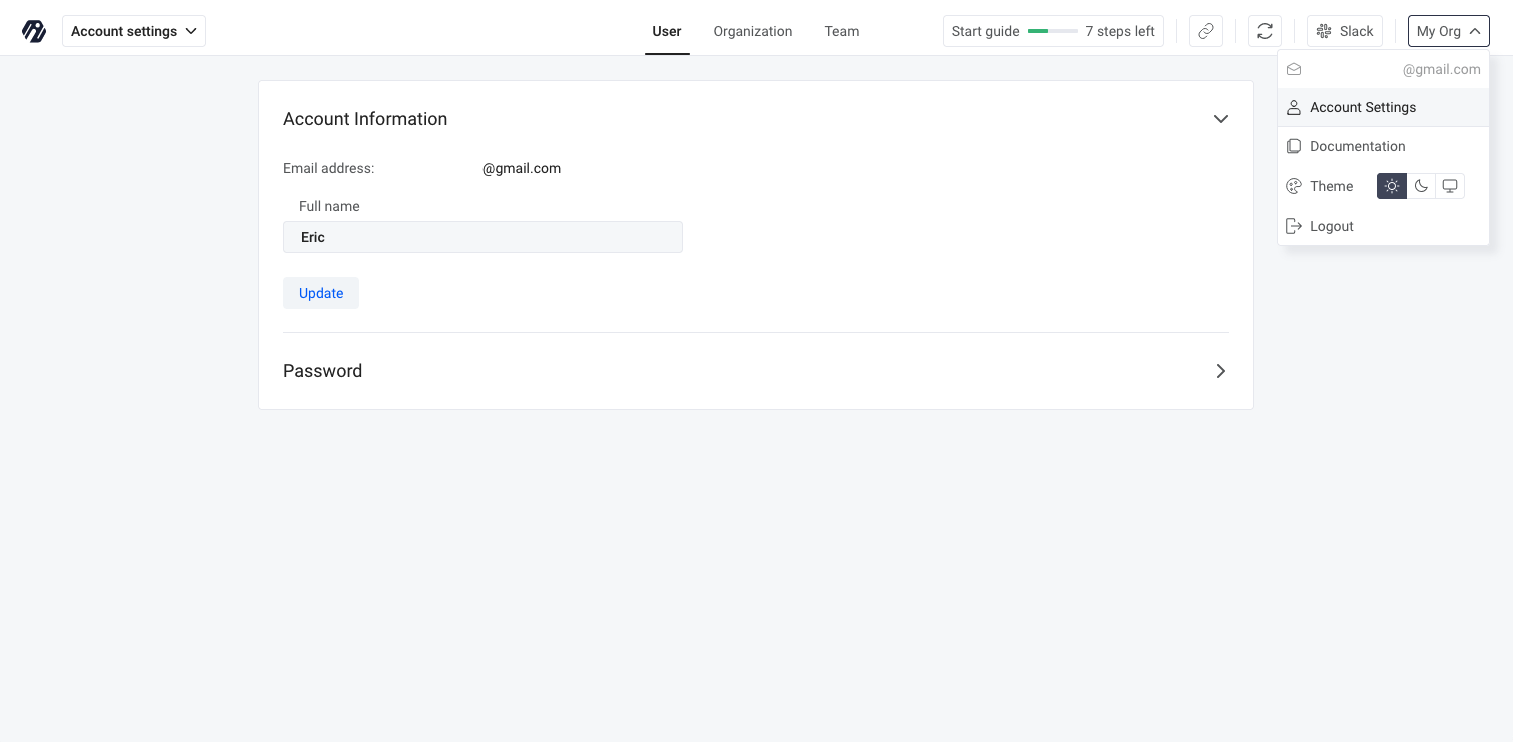
Task: Click the Email address label
Action: [x=329, y=168]
